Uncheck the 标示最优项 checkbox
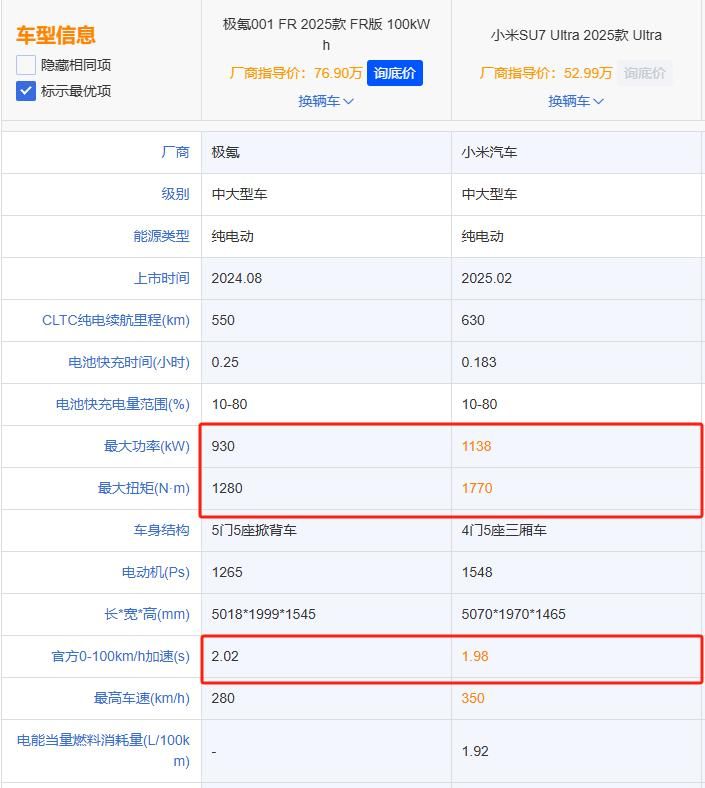705x788 pixels. (x=26, y=91)
